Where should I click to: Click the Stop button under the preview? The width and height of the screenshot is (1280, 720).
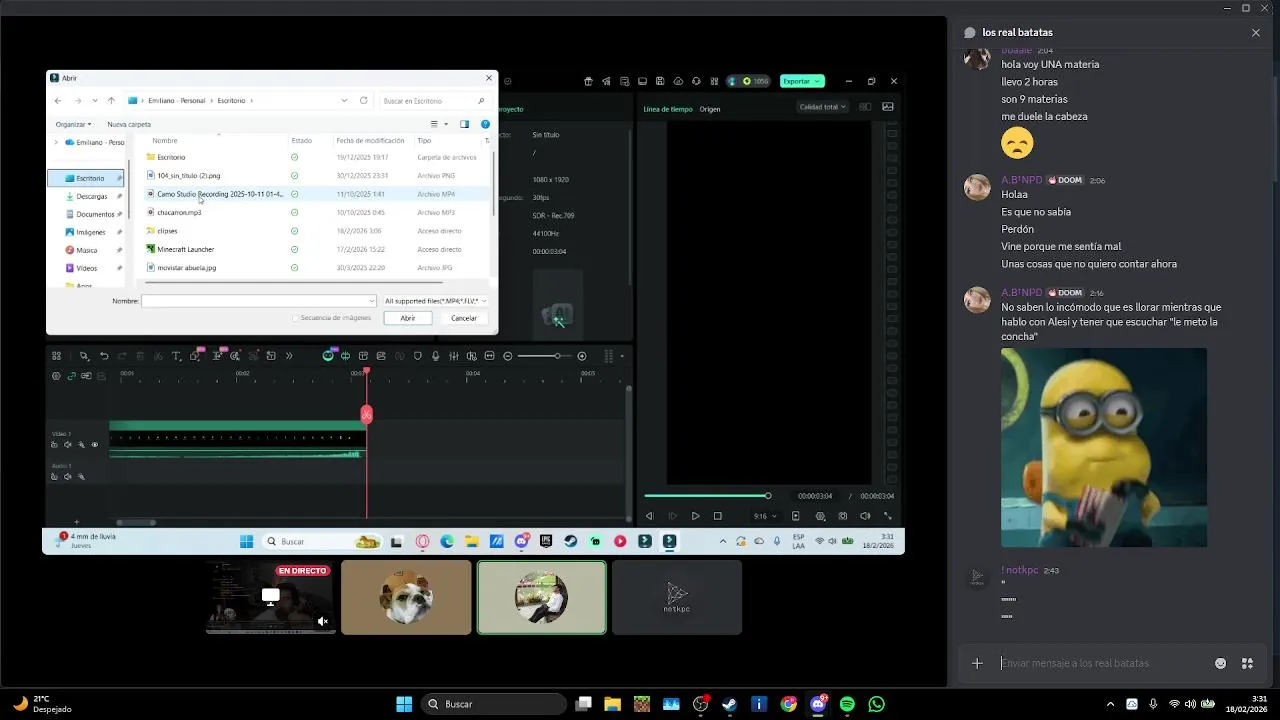click(x=717, y=516)
